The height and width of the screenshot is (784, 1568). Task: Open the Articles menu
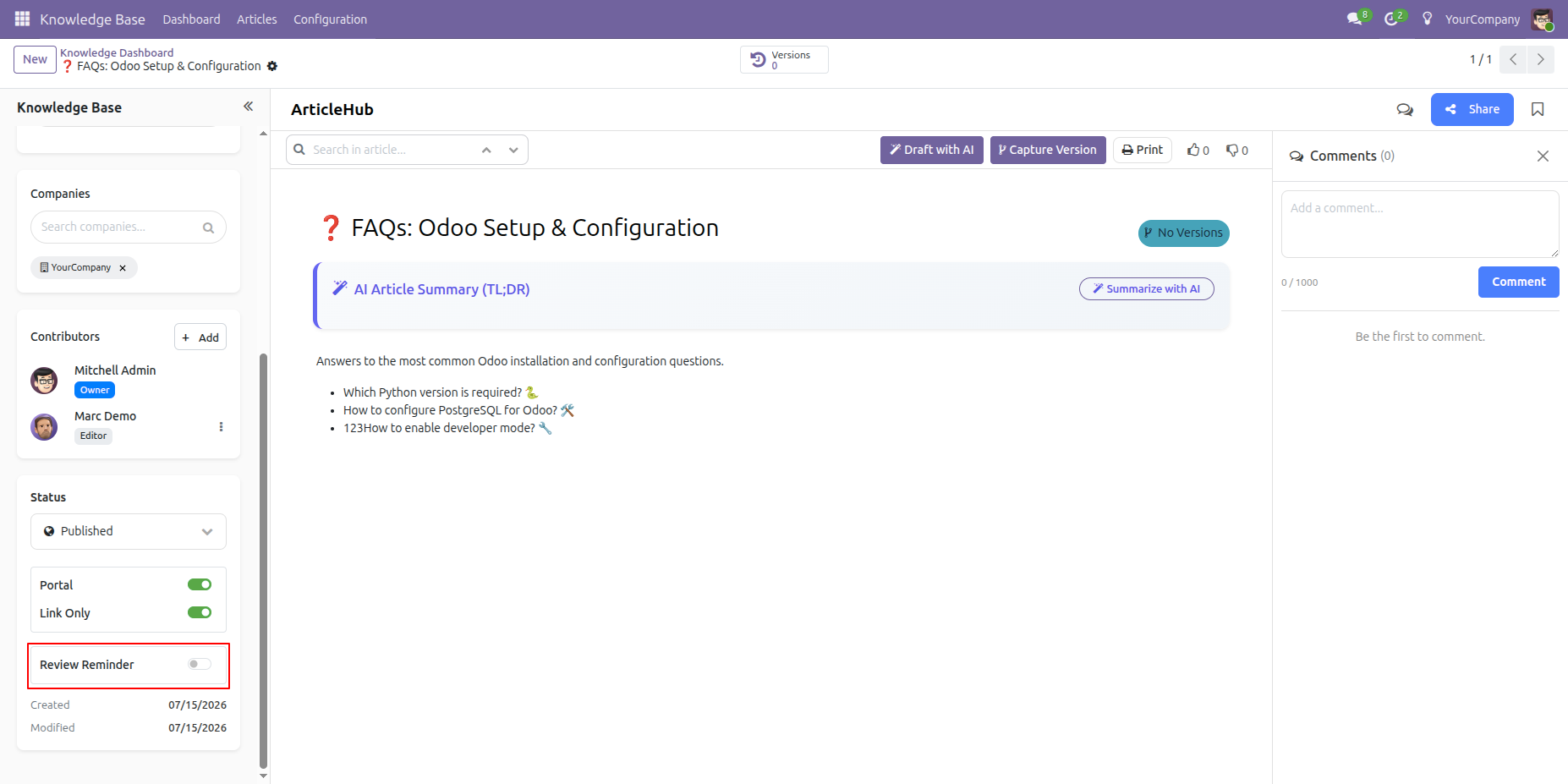click(256, 19)
